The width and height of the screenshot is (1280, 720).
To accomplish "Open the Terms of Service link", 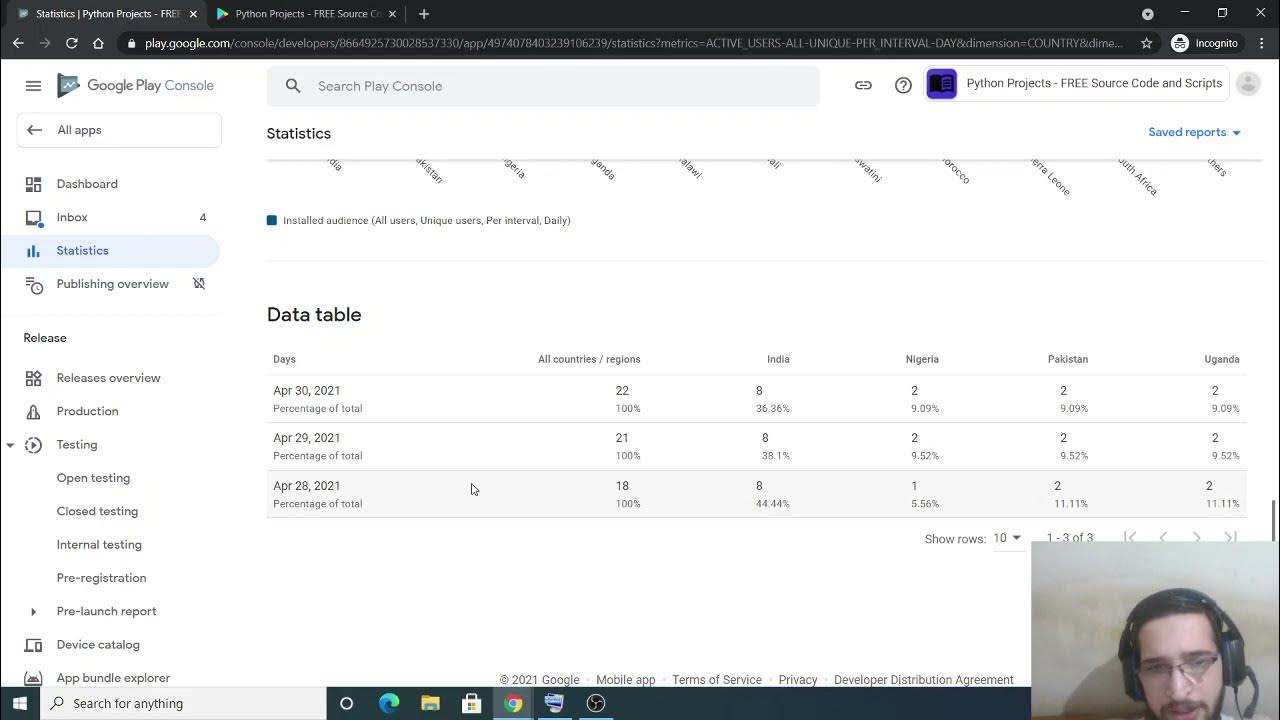I will (x=716, y=680).
